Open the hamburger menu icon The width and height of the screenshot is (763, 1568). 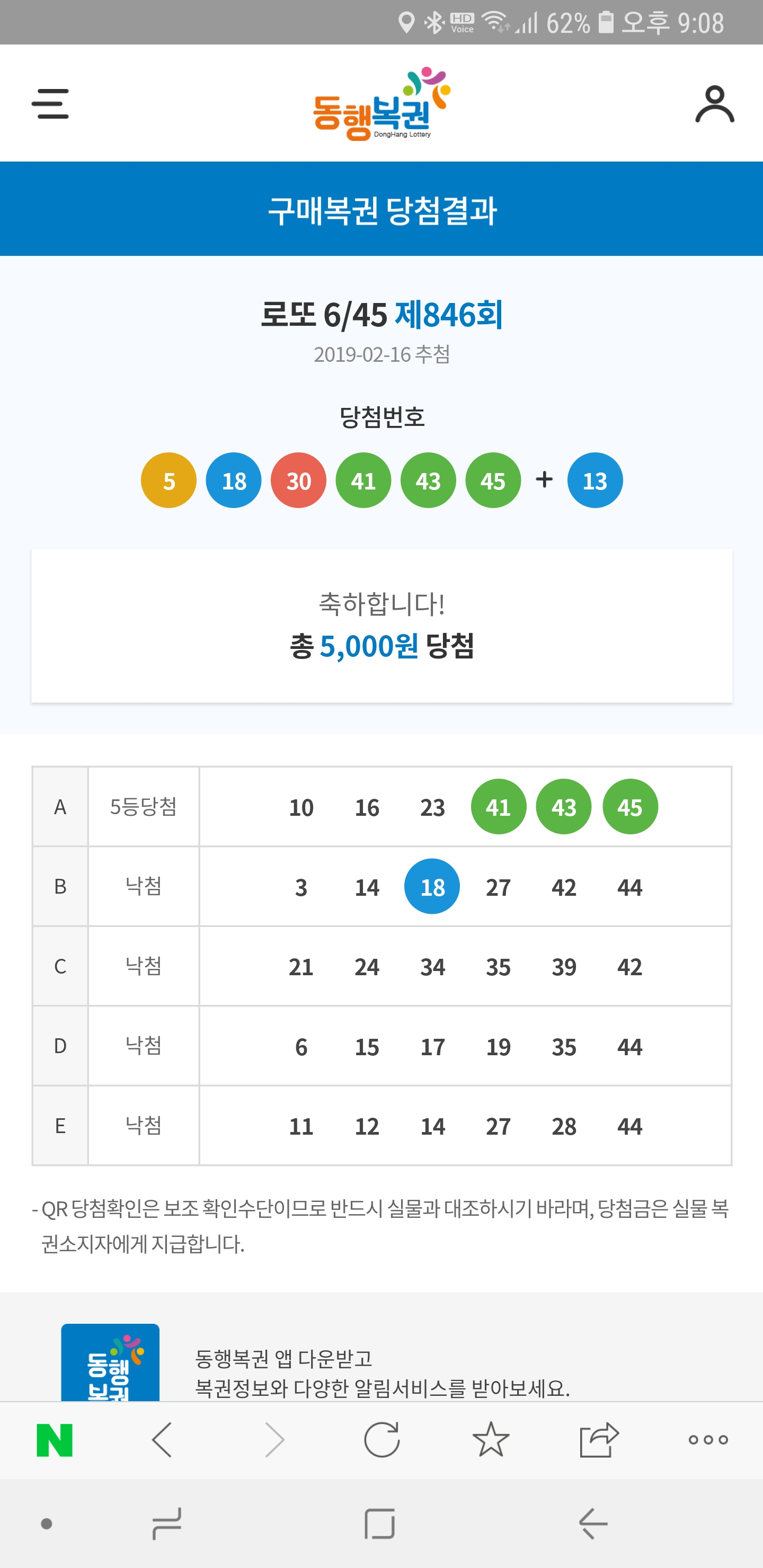[x=50, y=103]
